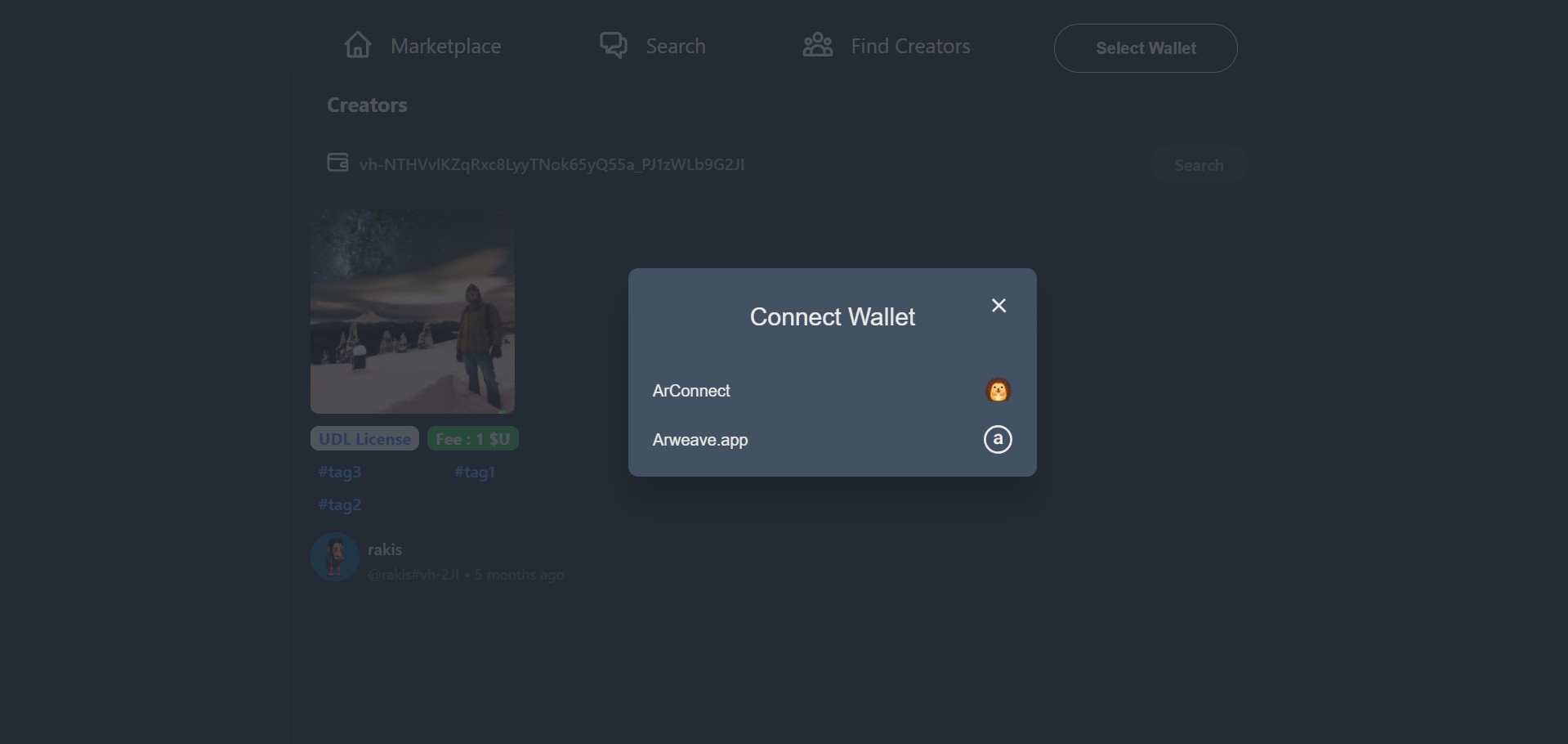Click the ArConnect fox mascot icon
Viewport: 1568px width, 744px height.
pyautogui.click(x=998, y=391)
